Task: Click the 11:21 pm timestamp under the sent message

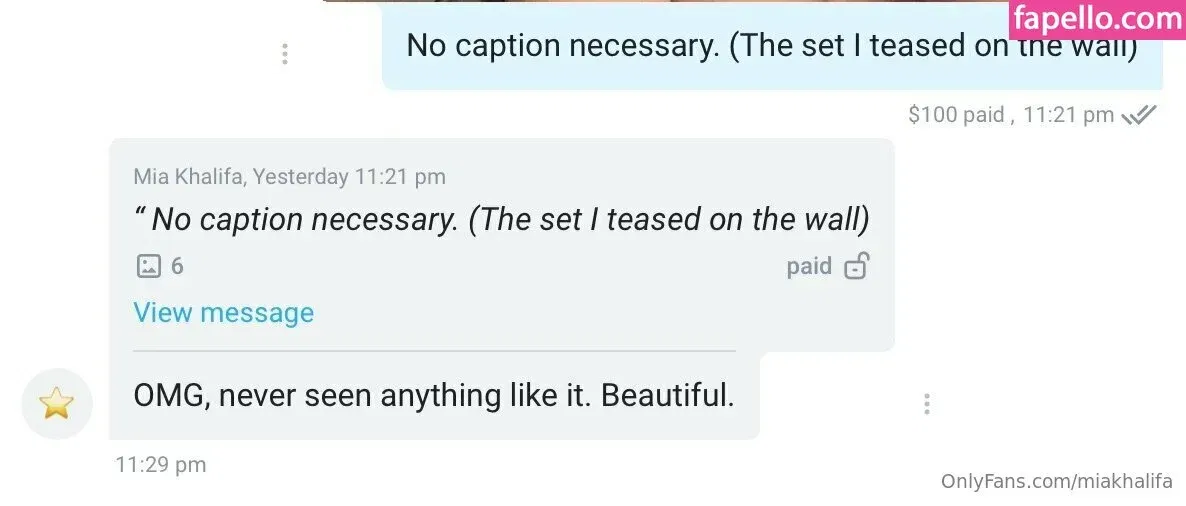Action: (1068, 115)
